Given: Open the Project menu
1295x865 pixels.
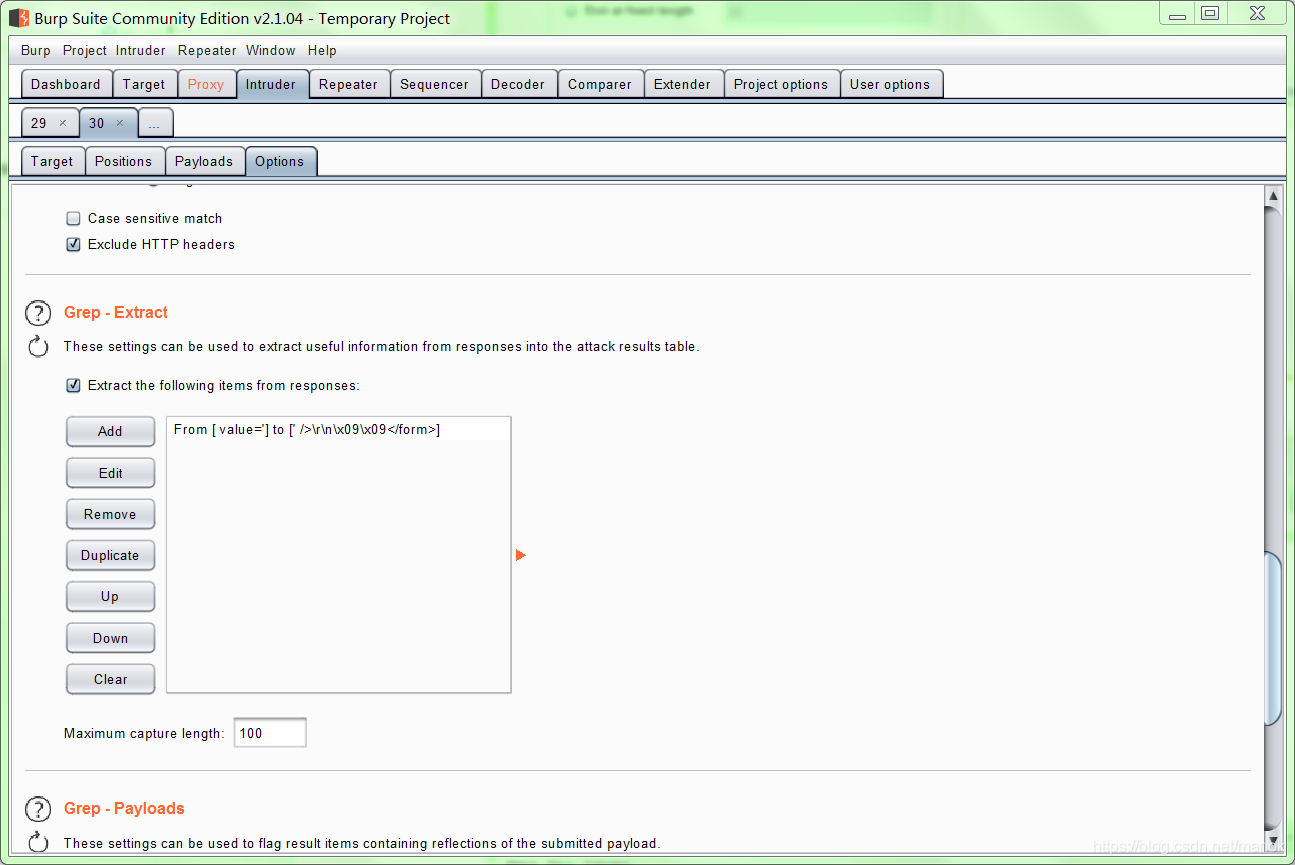Looking at the screenshot, I should point(85,50).
